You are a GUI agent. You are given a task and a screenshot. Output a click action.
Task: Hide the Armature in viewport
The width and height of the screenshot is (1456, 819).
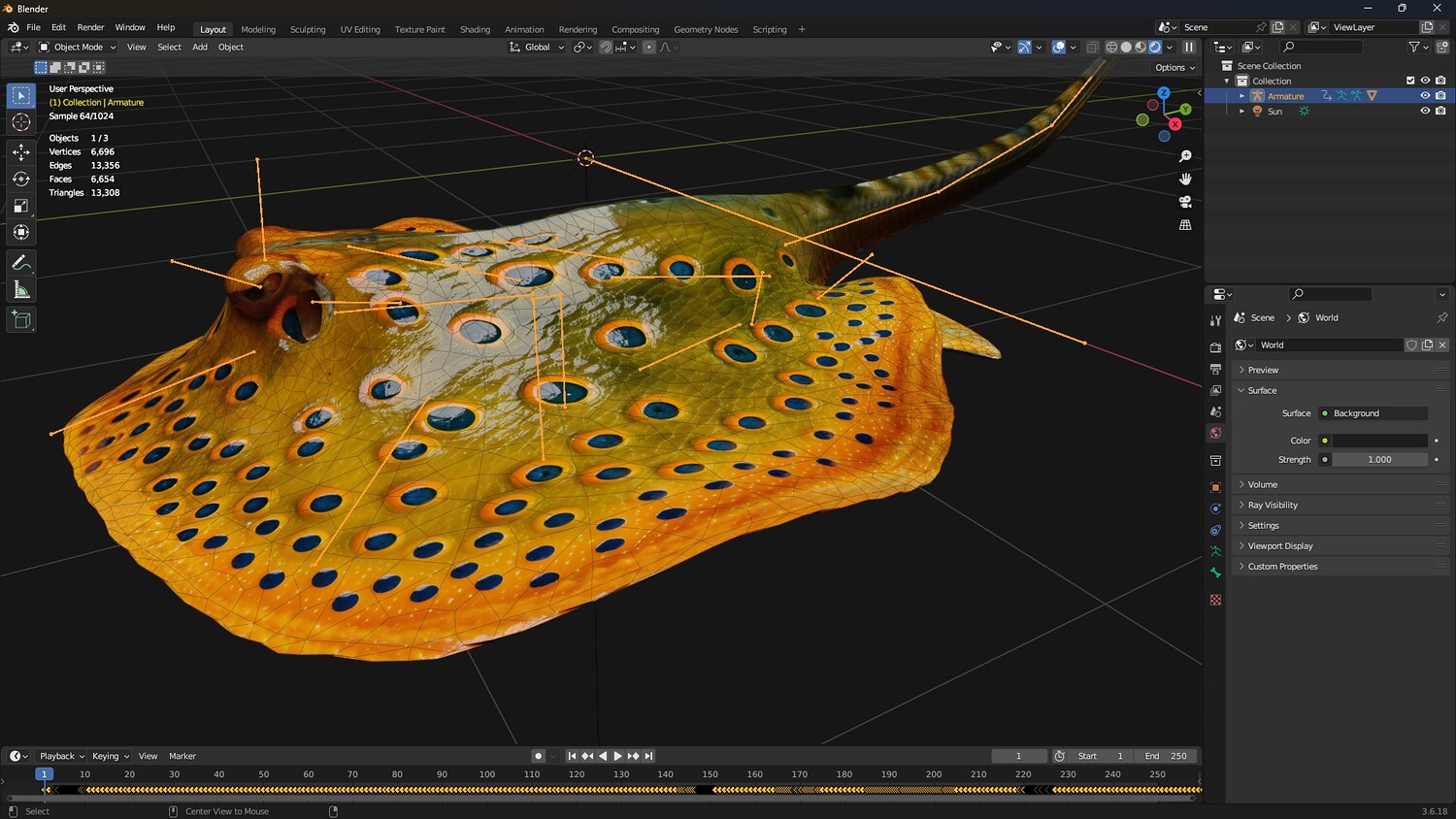(1425, 96)
